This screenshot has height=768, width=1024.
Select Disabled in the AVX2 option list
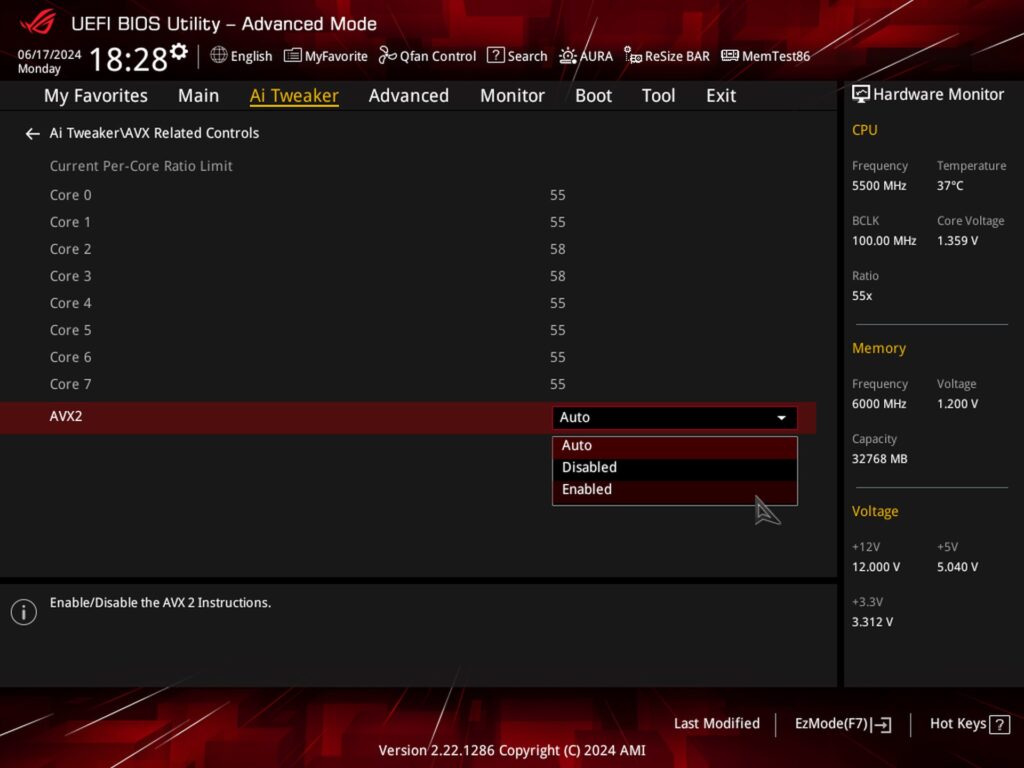(675, 468)
